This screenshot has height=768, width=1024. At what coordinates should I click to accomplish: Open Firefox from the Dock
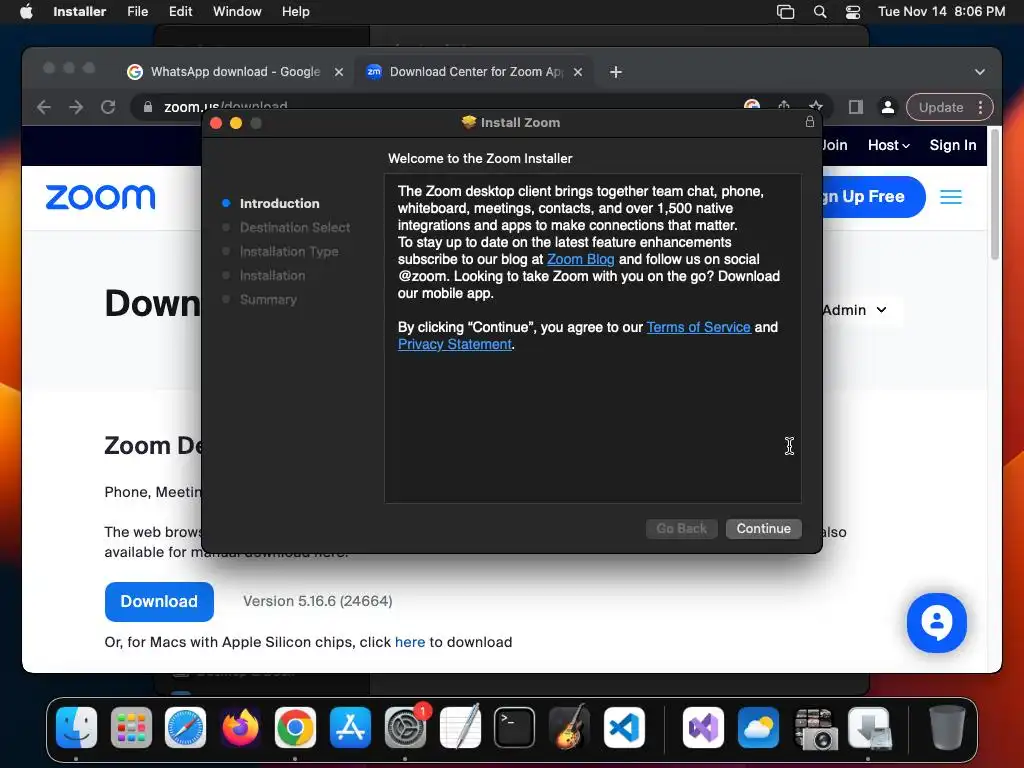coord(240,727)
